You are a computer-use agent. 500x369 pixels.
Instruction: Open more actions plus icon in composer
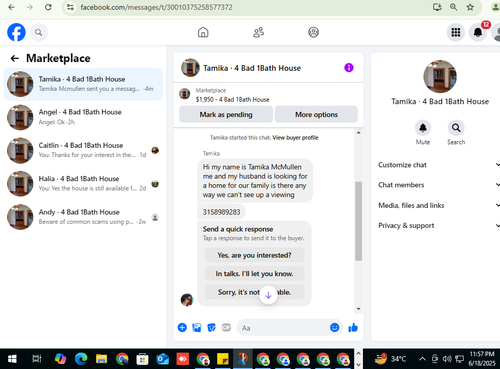[182, 327]
